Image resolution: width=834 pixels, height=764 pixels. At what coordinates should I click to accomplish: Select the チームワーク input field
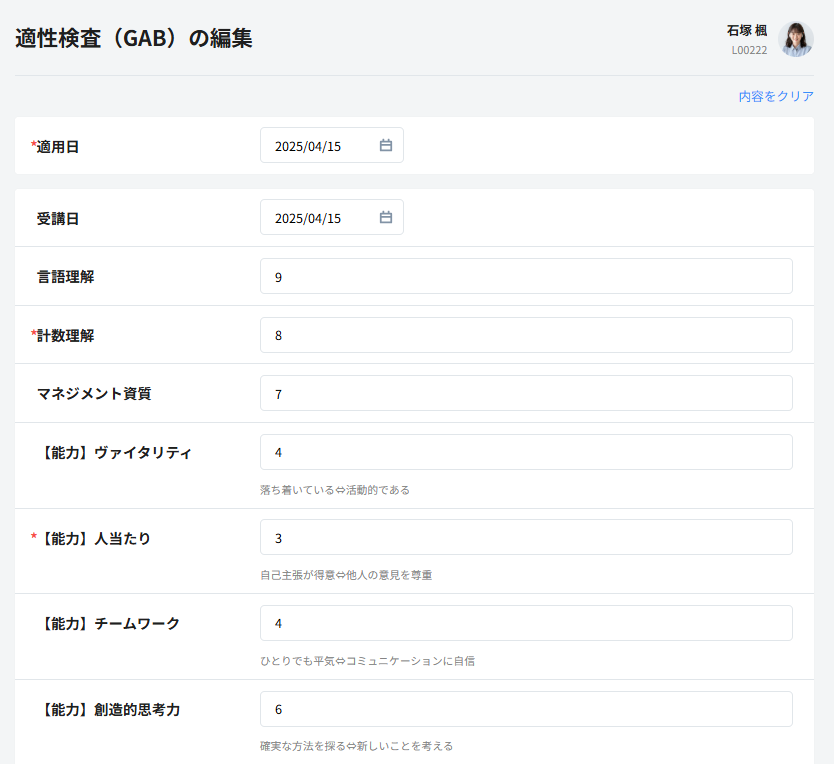tap(526, 623)
